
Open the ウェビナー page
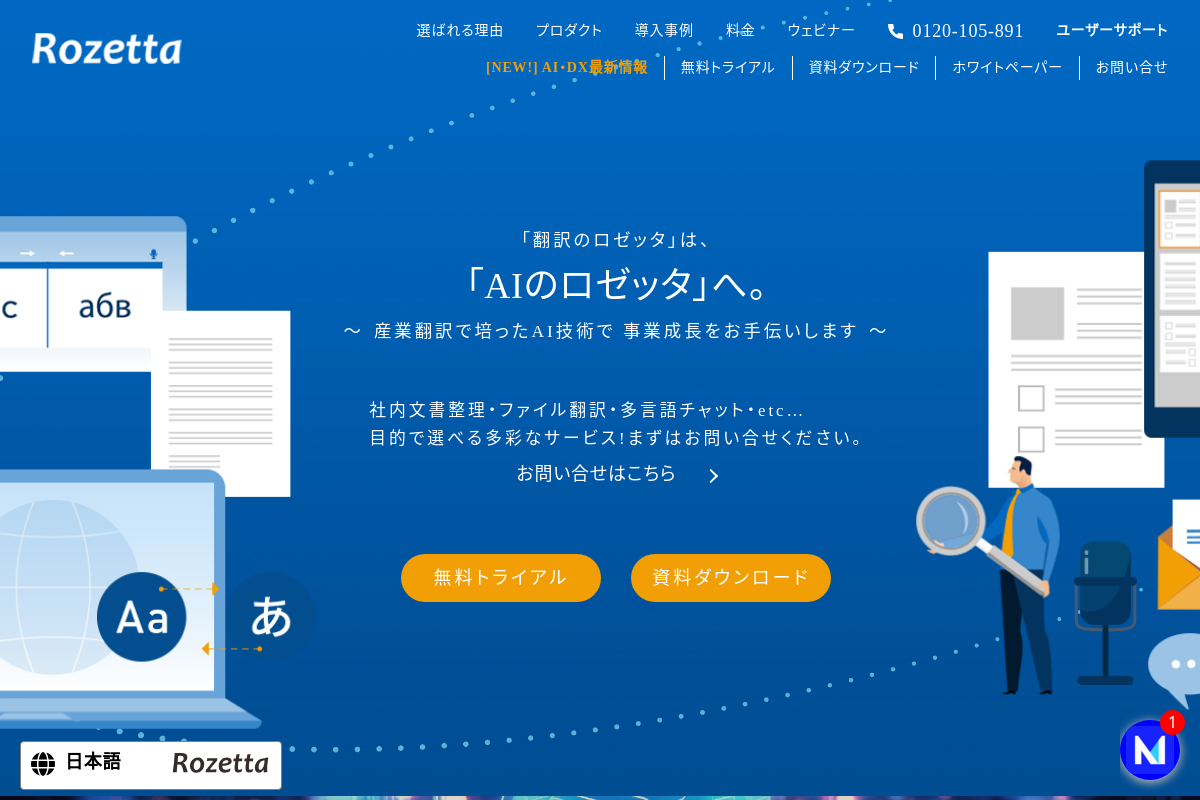tap(821, 30)
